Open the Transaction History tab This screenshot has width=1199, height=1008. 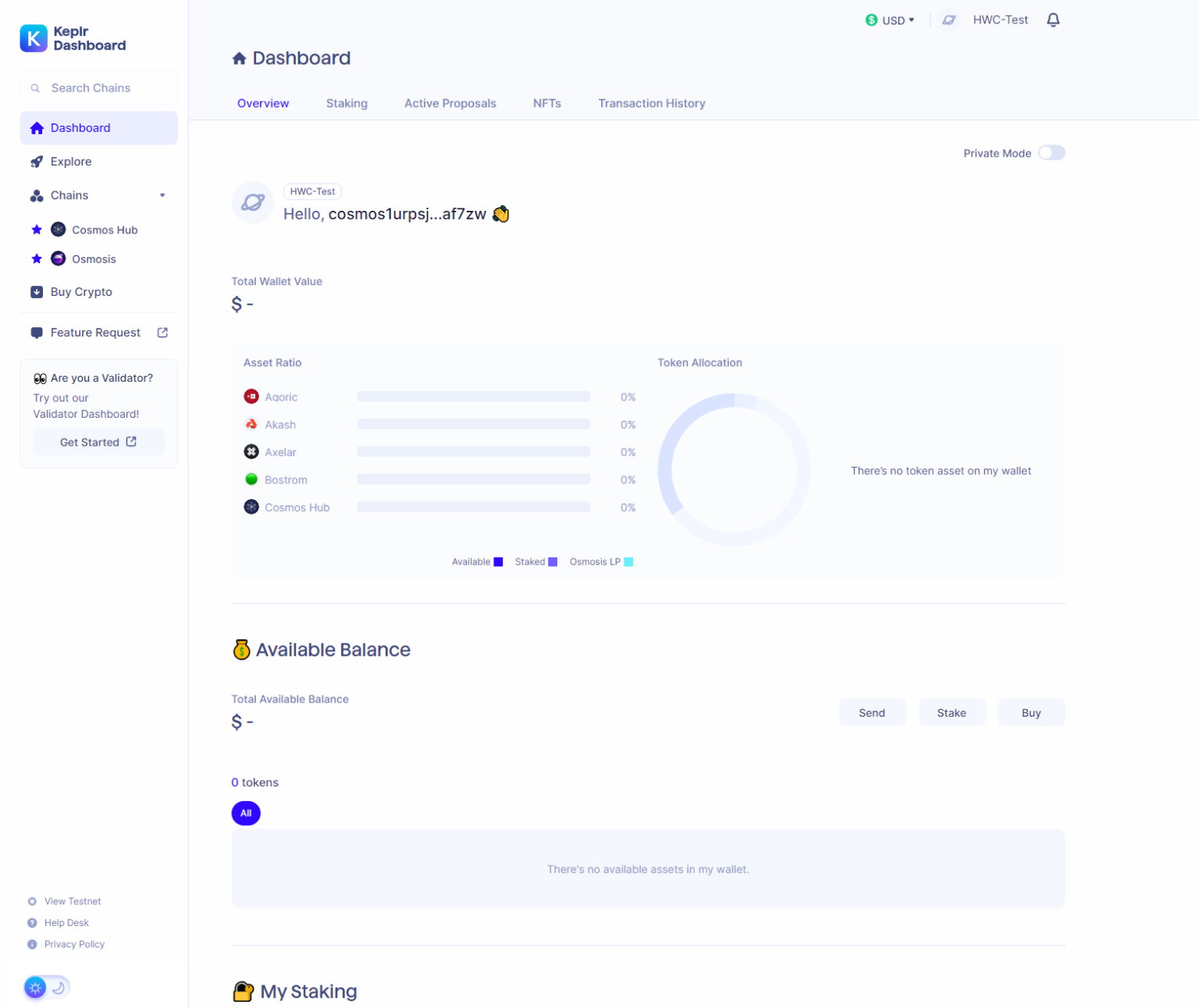point(651,103)
